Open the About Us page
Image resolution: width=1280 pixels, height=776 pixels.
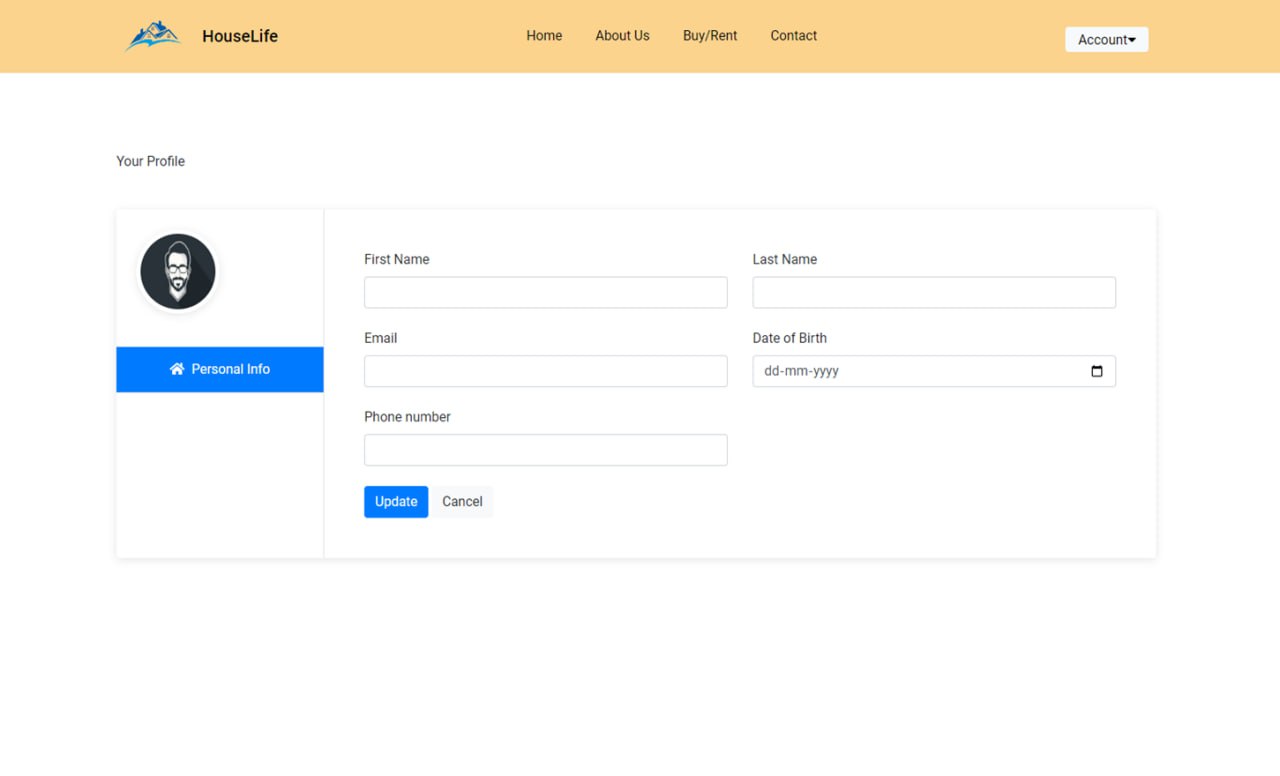pyautogui.click(x=622, y=35)
